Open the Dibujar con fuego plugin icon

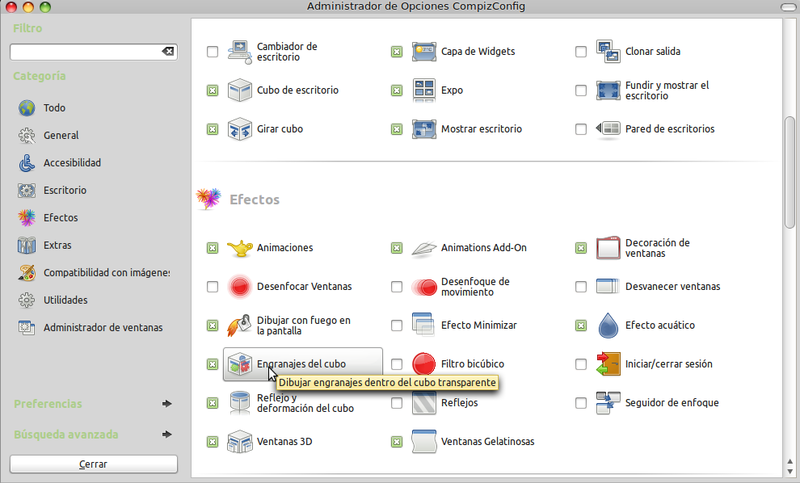coord(240,325)
